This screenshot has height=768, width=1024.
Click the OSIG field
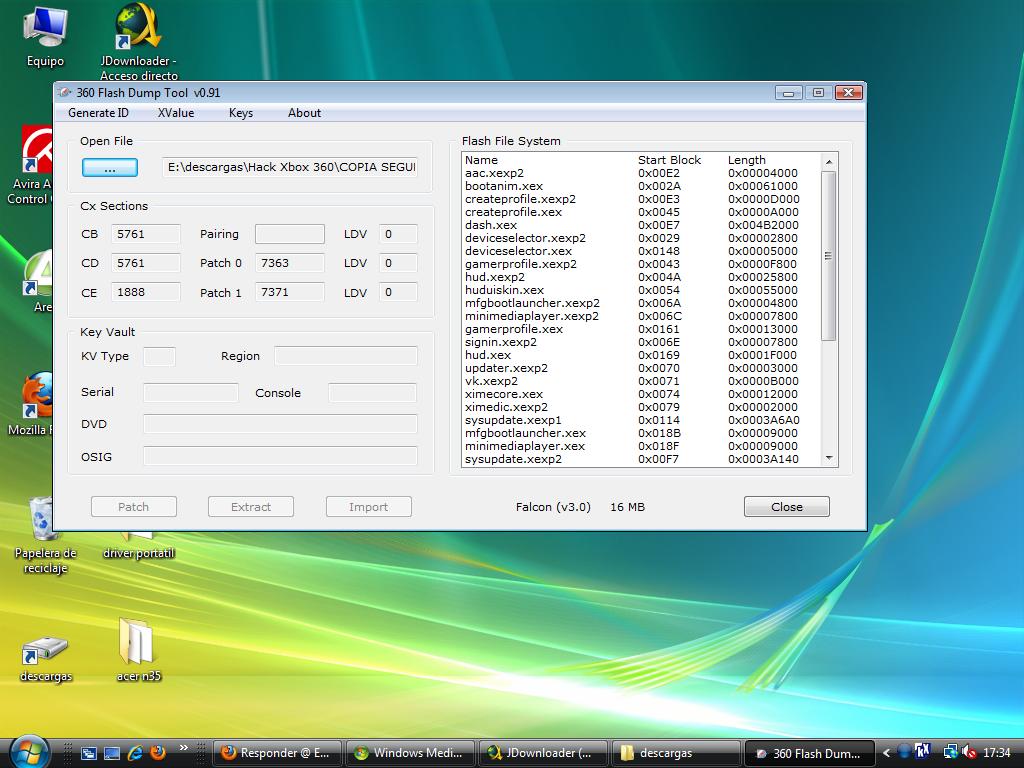tap(280, 456)
